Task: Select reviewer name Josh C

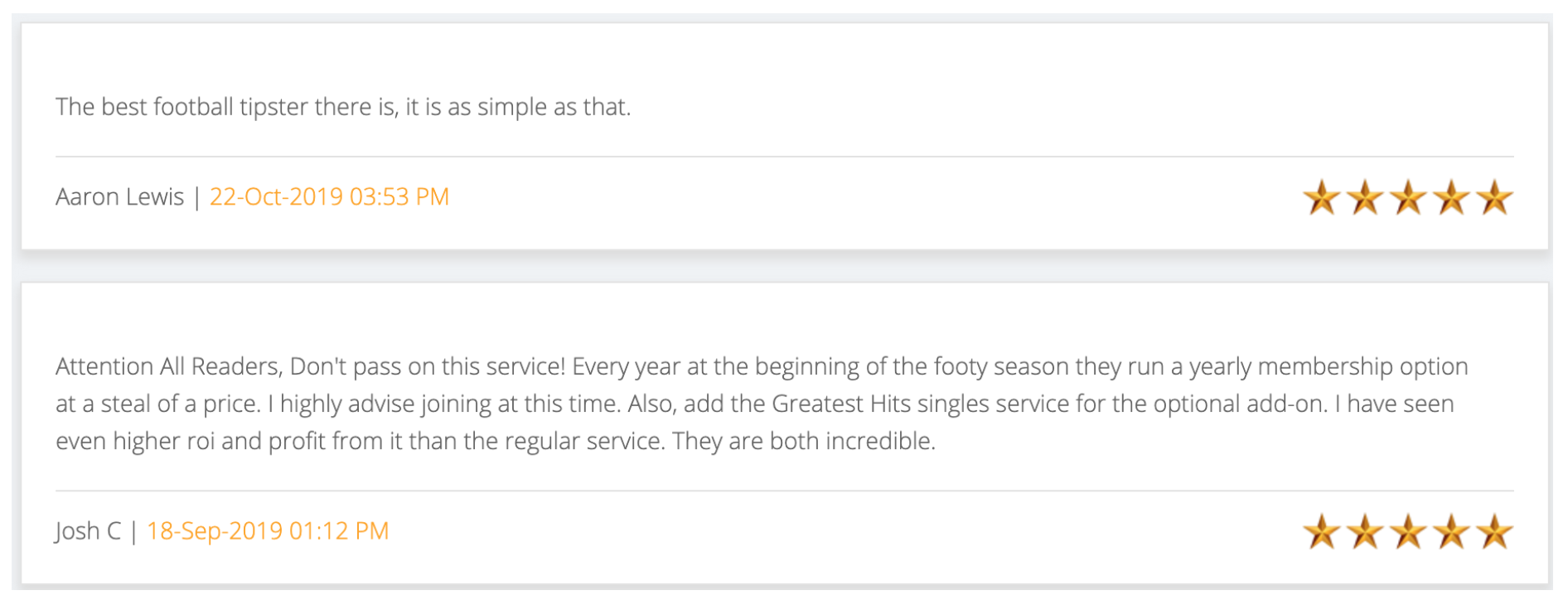Action: click(x=88, y=531)
